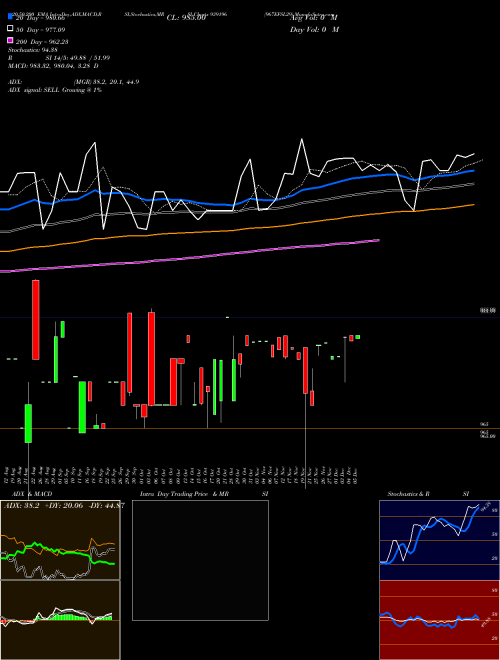
Task: Click the price label at the blue horizontal line
Action: [x=488, y=311]
